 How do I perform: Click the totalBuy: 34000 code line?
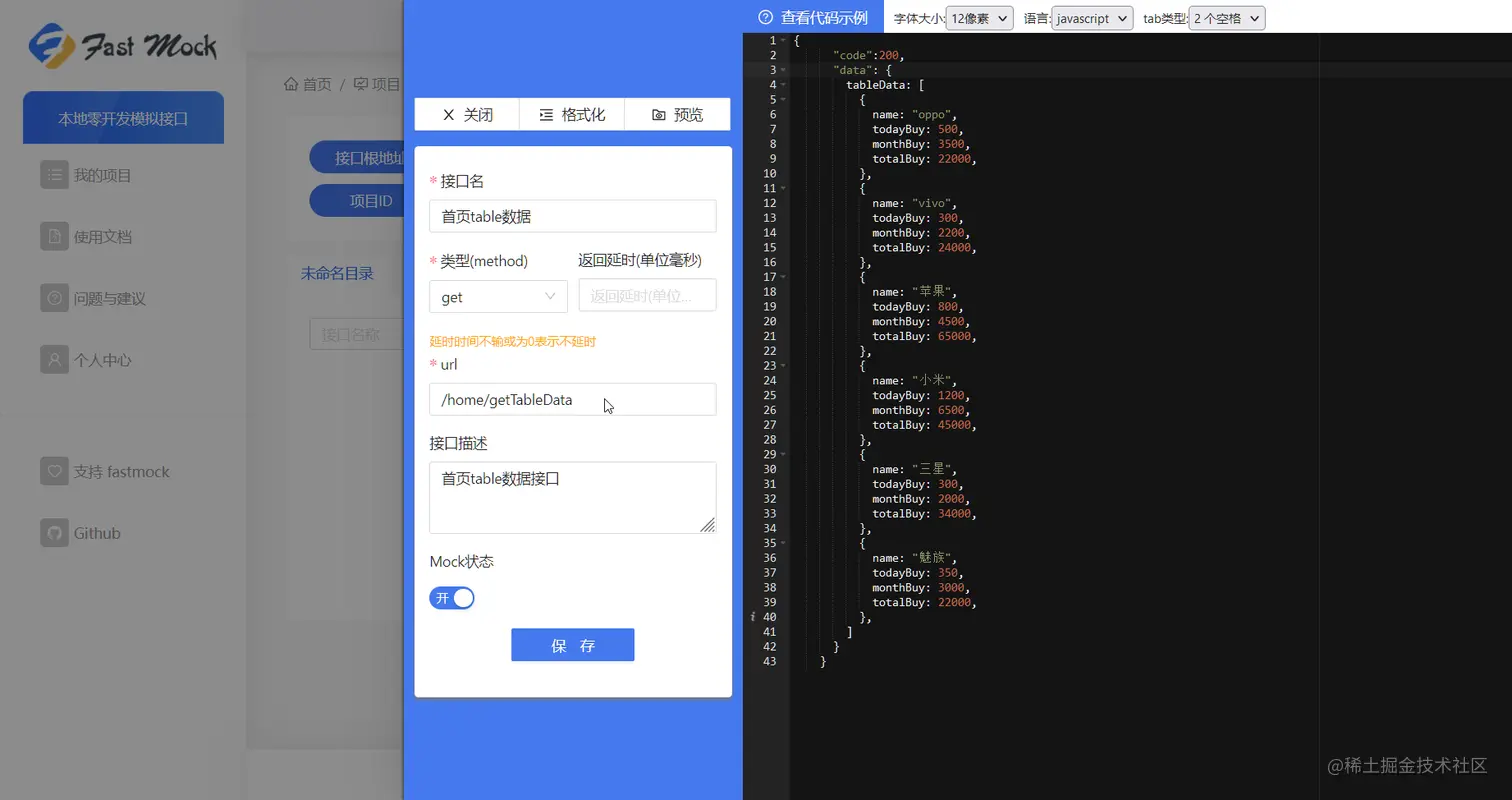point(925,514)
